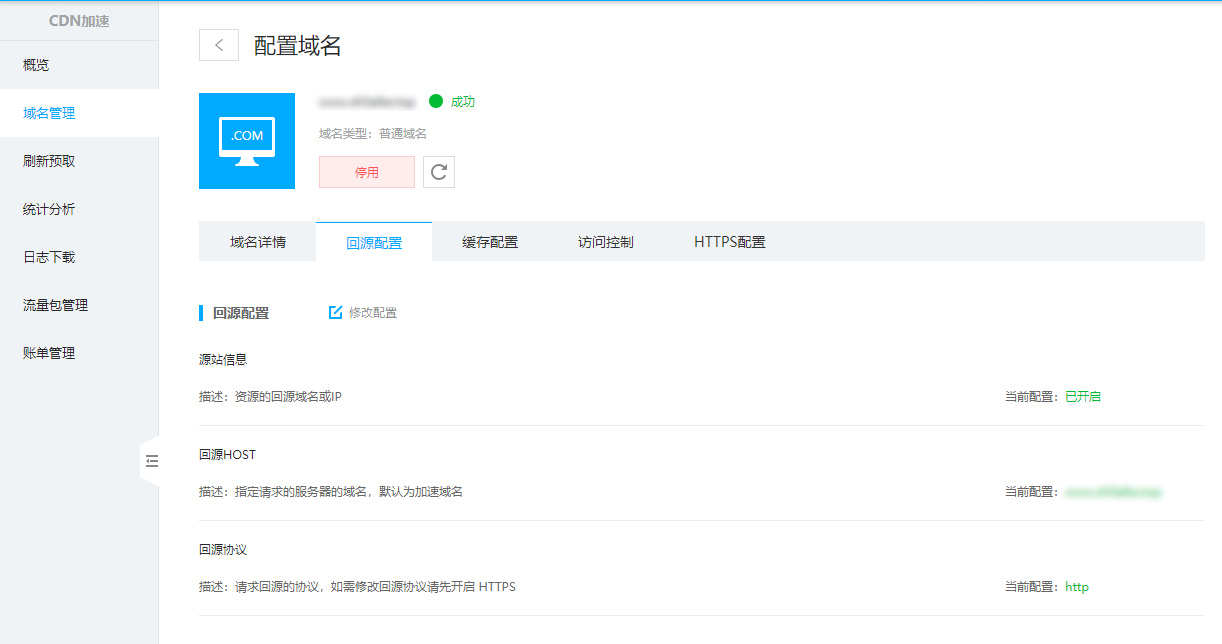Screen dimensions: 1222x644
Task: Click the 修改配置 link text
Action: (x=373, y=313)
